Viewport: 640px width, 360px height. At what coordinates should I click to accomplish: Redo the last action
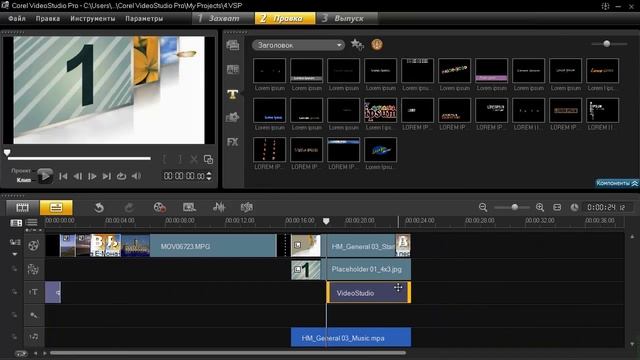[129, 208]
